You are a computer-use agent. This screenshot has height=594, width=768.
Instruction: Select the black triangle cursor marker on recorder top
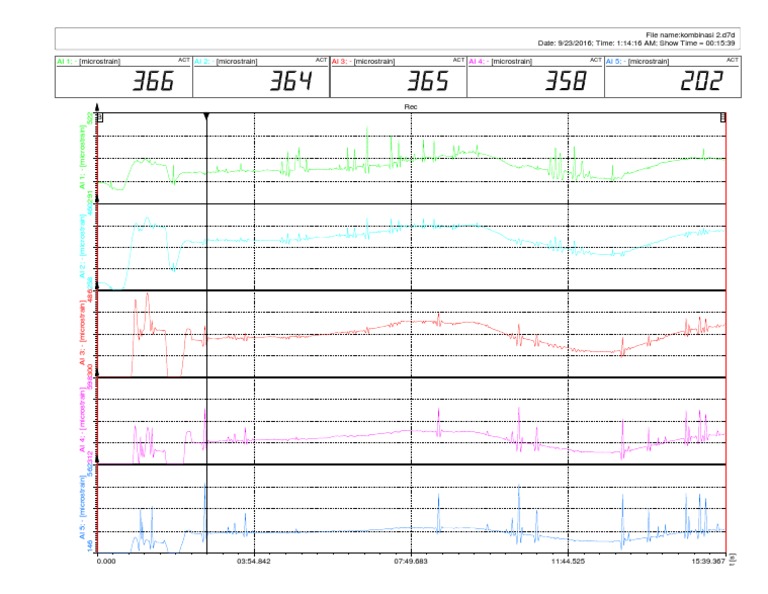click(x=207, y=116)
